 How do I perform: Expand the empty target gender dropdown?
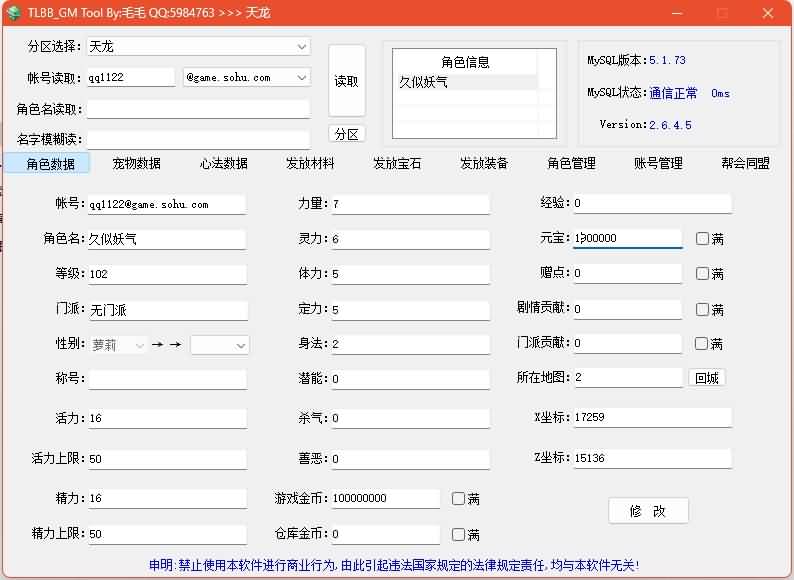point(220,345)
